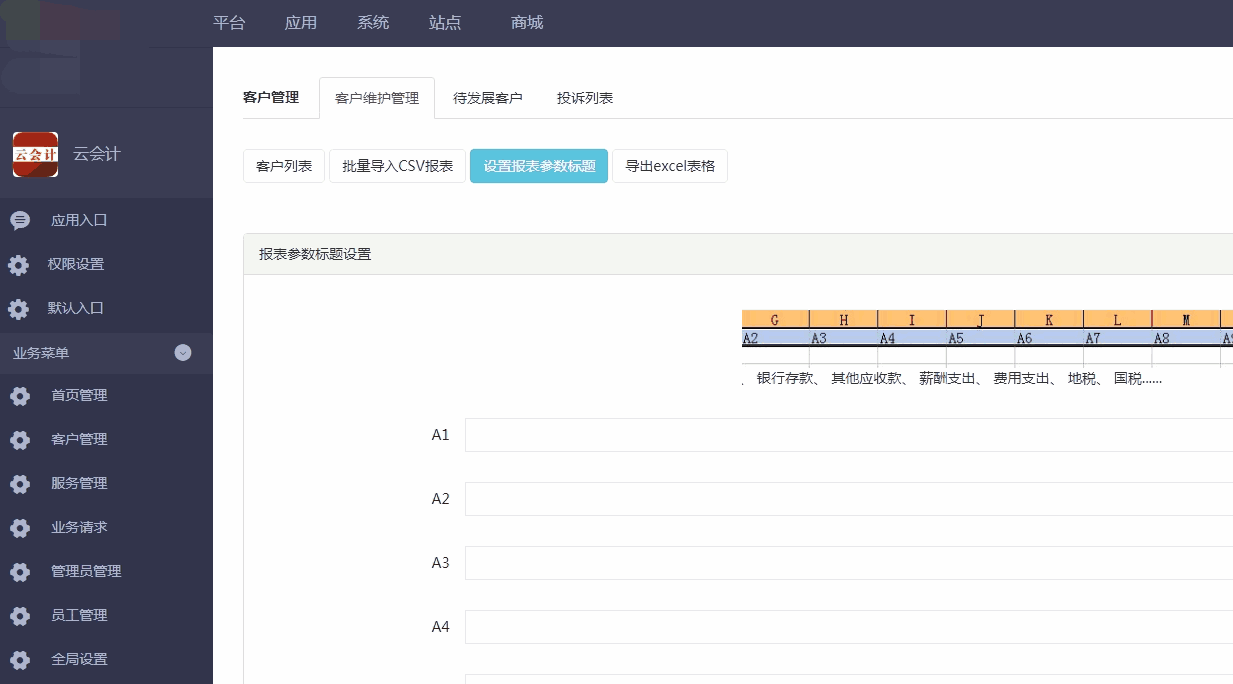Viewport: 1233px width, 684px height.
Task: Open 客户列表 from the toolbar
Action: point(283,166)
